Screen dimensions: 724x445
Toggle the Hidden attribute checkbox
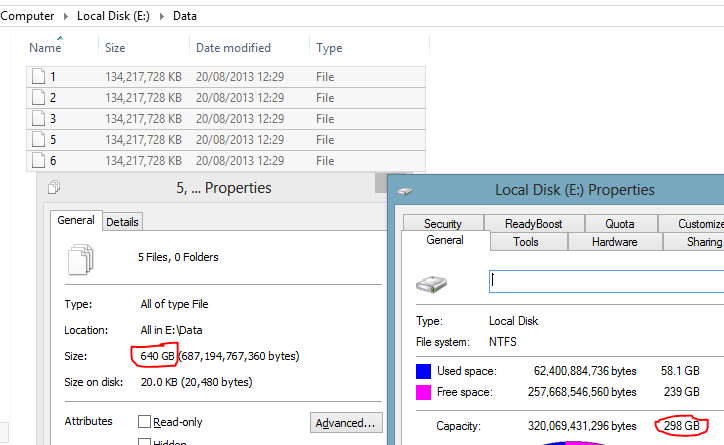pos(145,442)
